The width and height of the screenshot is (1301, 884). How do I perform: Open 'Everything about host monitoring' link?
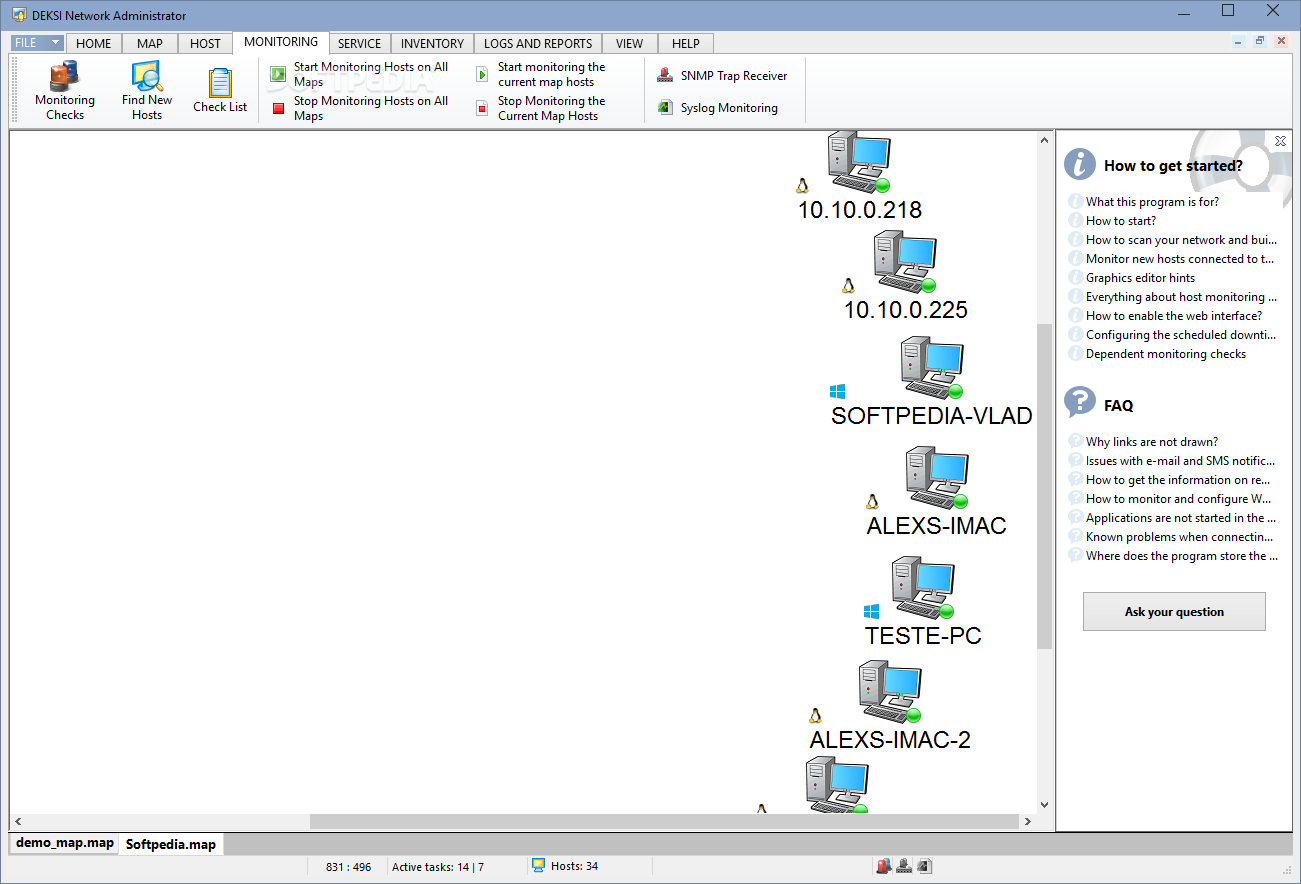pyautogui.click(x=1182, y=296)
